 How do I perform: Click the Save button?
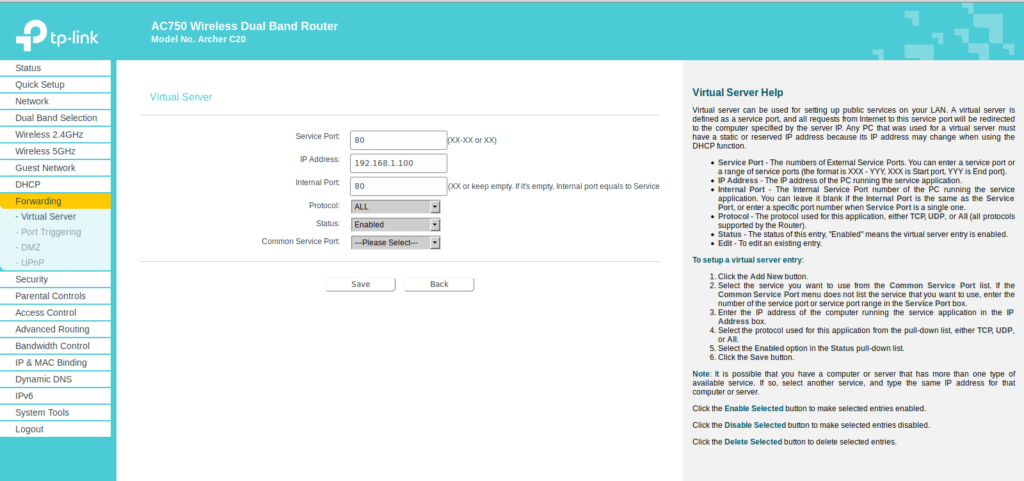360,284
